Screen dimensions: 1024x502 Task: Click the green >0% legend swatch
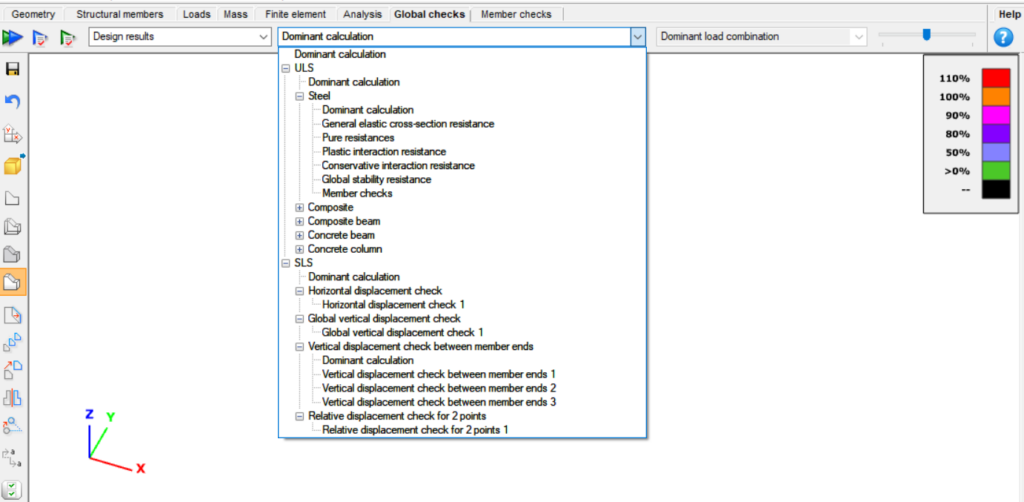pos(996,171)
